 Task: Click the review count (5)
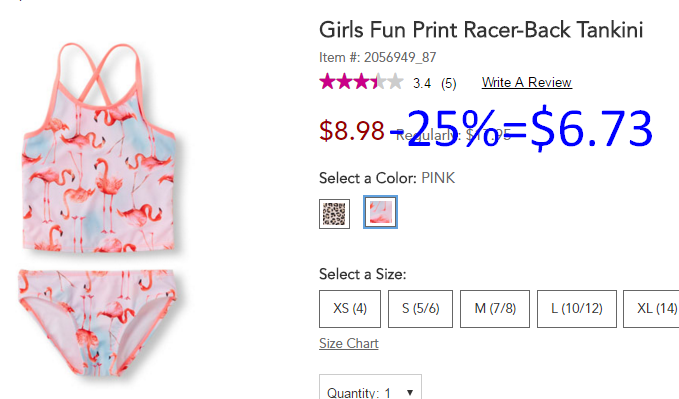click(449, 83)
